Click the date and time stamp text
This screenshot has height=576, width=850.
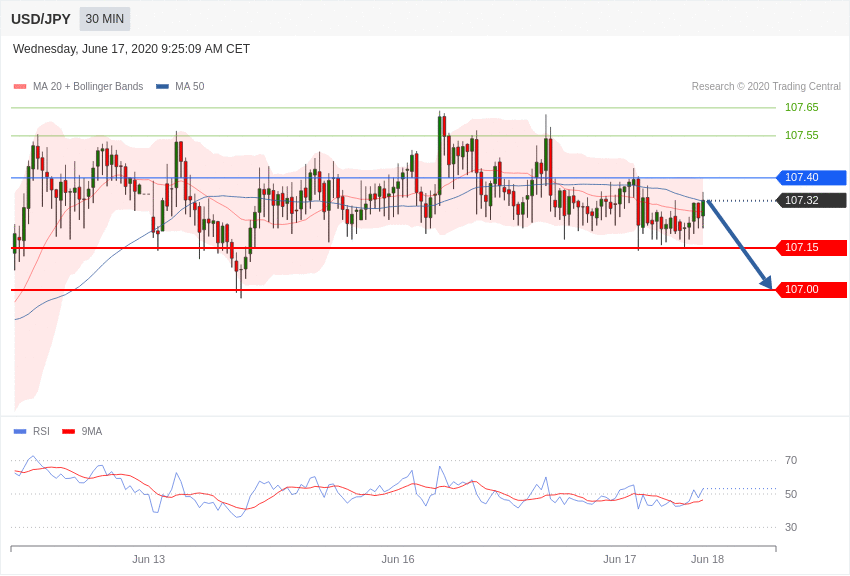tap(131, 49)
